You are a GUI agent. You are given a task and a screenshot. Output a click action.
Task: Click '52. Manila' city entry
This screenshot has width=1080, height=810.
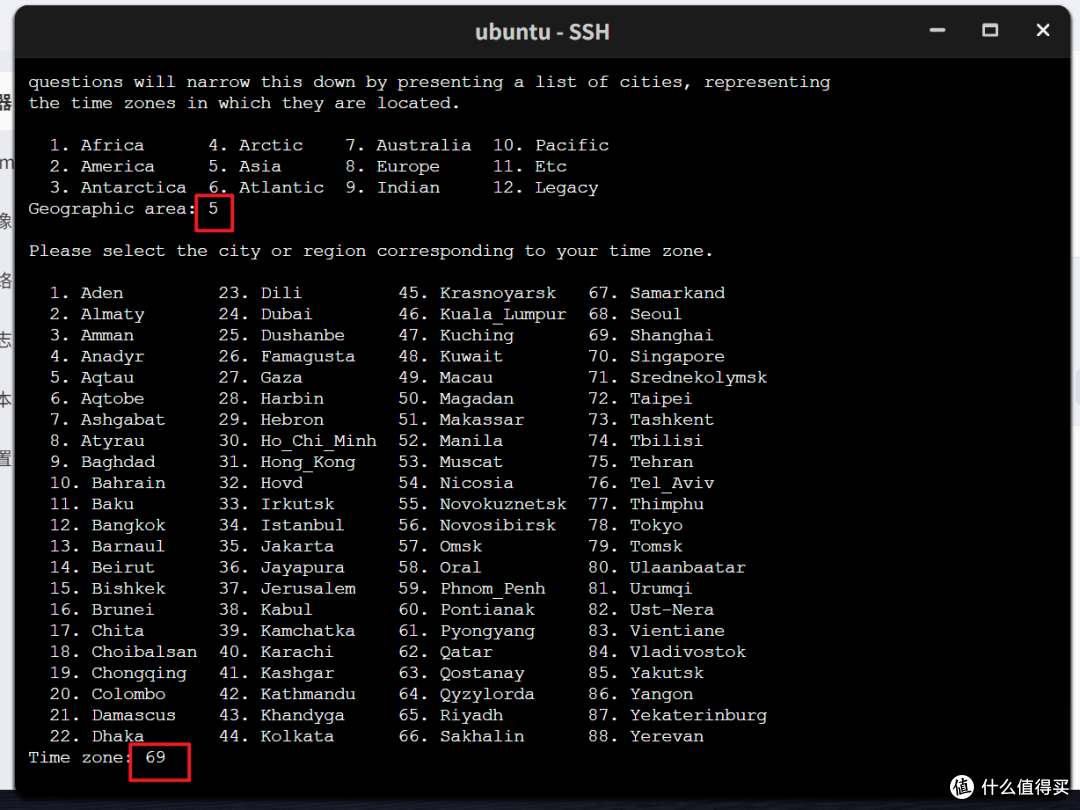tap(450, 441)
